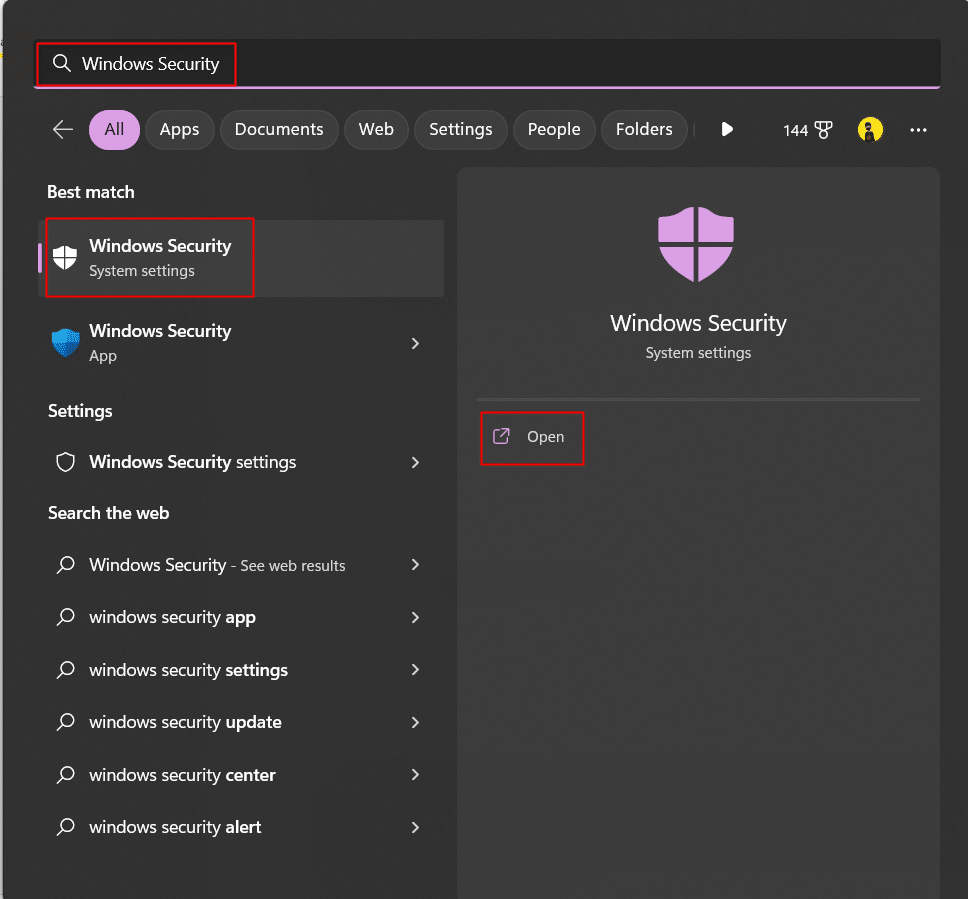Viewport: 968px width, 899px height.
Task: Switch to the Web filter tab
Action: tap(376, 130)
